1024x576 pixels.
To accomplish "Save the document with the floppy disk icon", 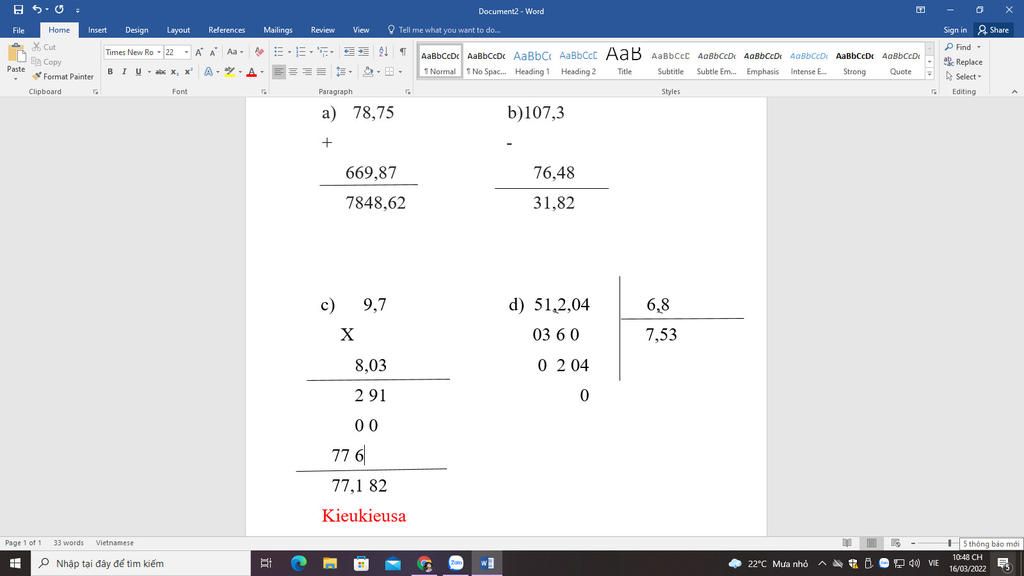I will [18, 10].
